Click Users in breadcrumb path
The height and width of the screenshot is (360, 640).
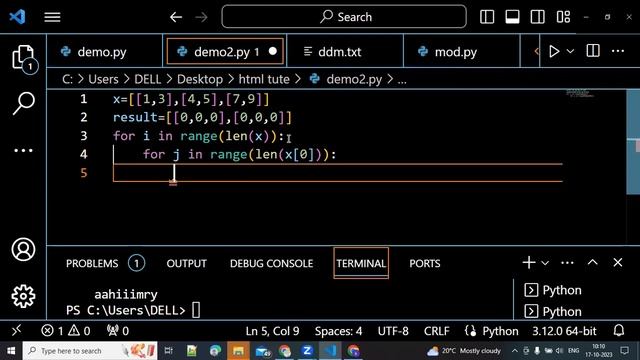(103, 79)
